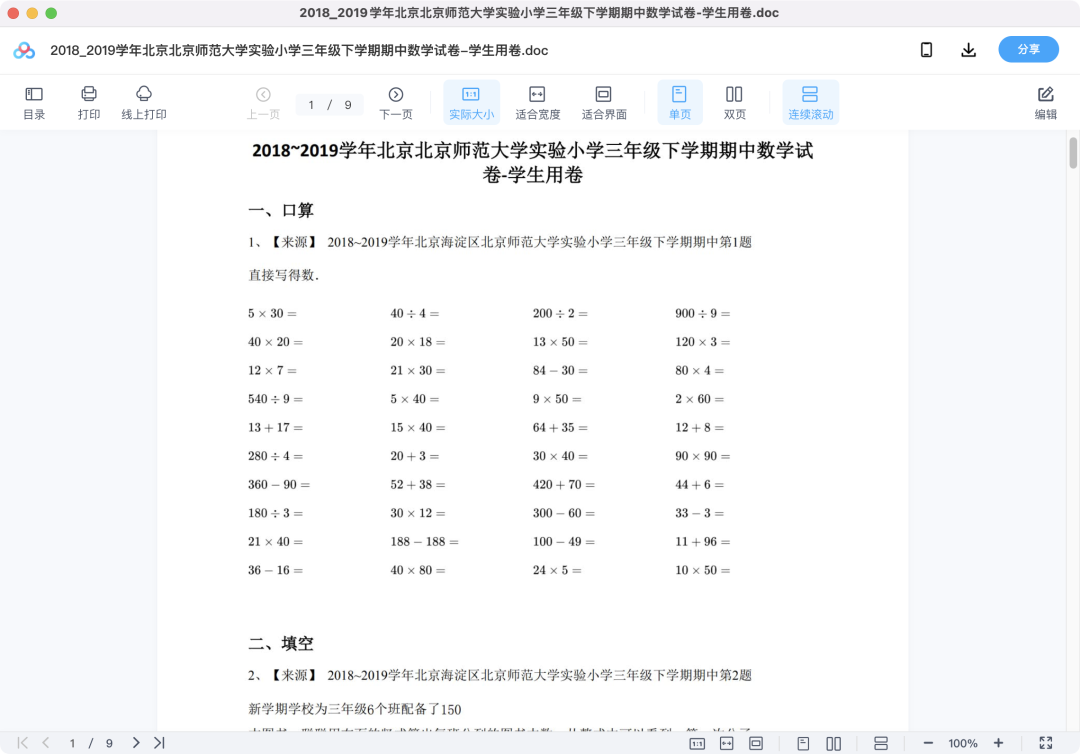This screenshot has height=754, width=1080.
Task: Go to previous page with 上一页
Action: 263,103
